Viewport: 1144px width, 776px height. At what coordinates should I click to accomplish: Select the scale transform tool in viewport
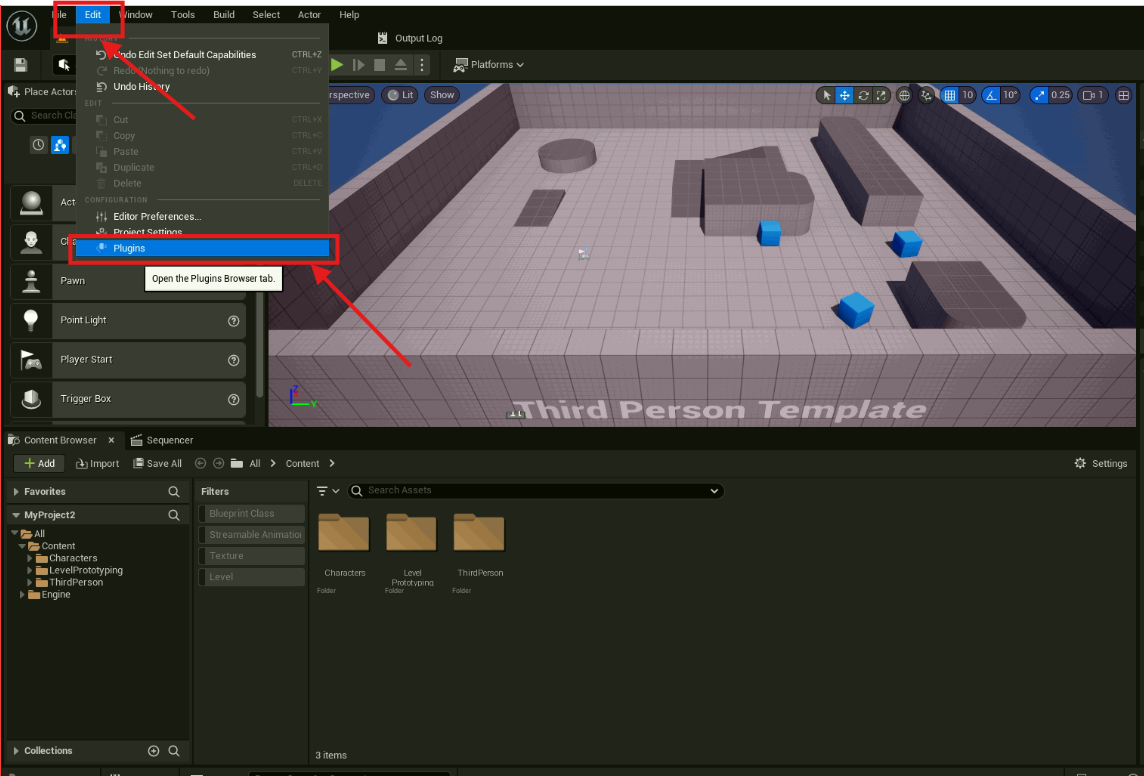pos(881,96)
